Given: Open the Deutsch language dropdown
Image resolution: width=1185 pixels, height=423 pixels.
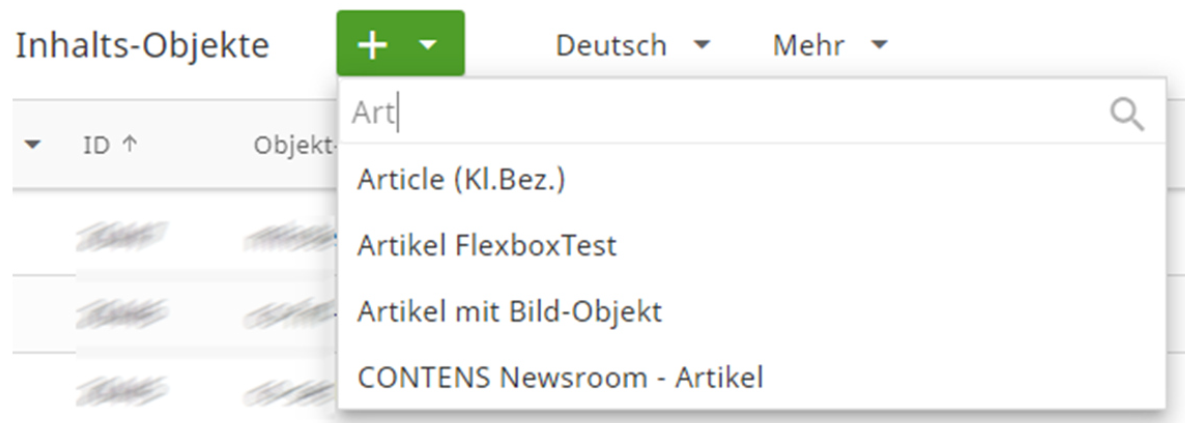Looking at the screenshot, I should [632, 45].
